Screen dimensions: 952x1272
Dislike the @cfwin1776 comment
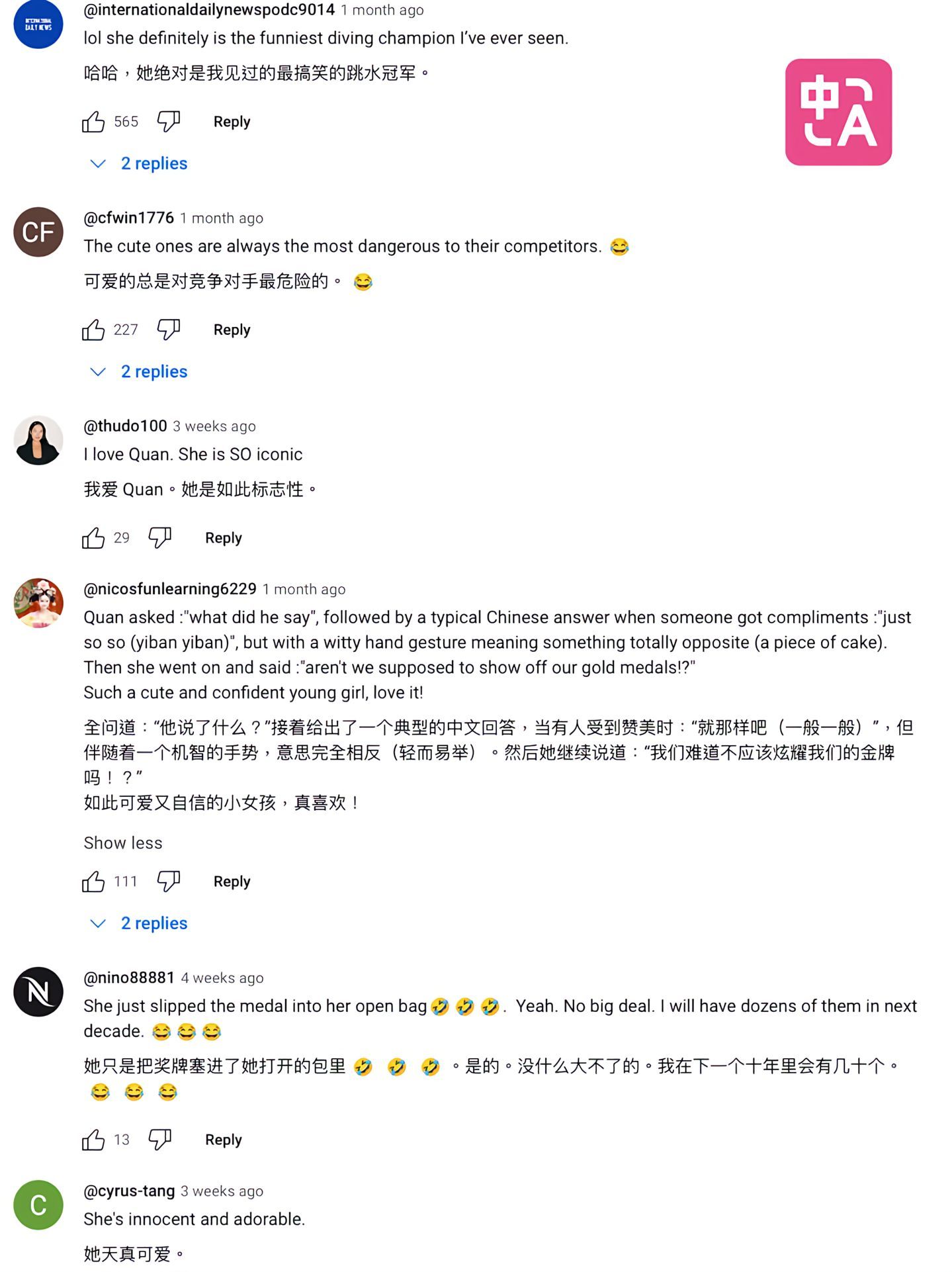tap(169, 330)
